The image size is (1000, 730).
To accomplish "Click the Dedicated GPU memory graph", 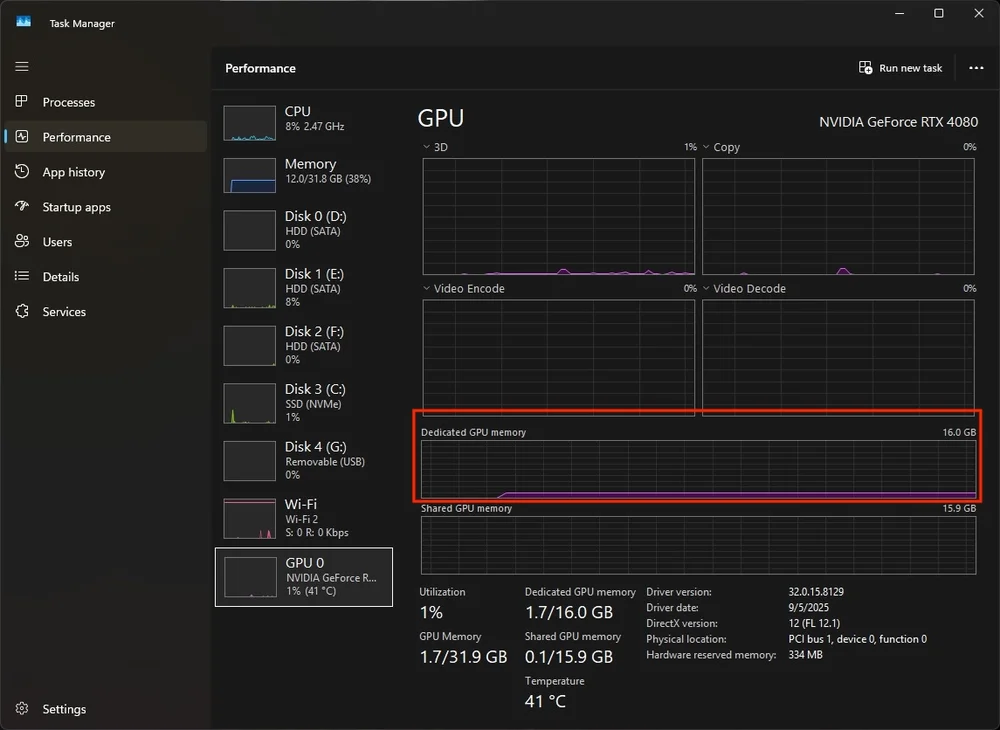I will pyautogui.click(x=698, y=469).
